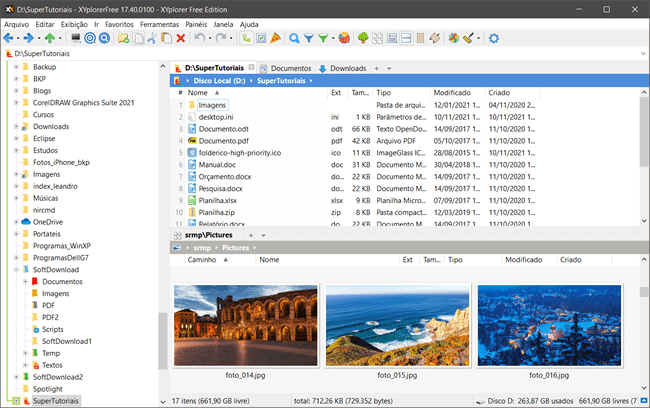Click the blue funnel filter icon
This screenshot has width=650, height=408.
[309, 39]
